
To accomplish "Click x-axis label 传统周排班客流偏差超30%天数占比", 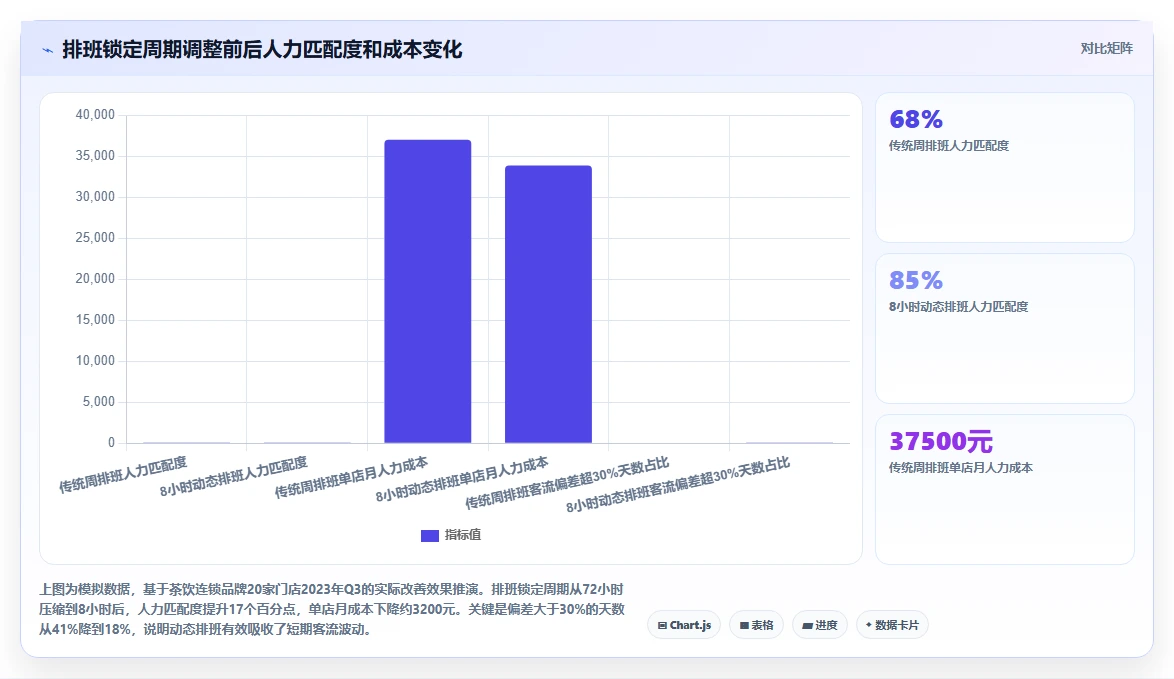I will coord(567,483).
